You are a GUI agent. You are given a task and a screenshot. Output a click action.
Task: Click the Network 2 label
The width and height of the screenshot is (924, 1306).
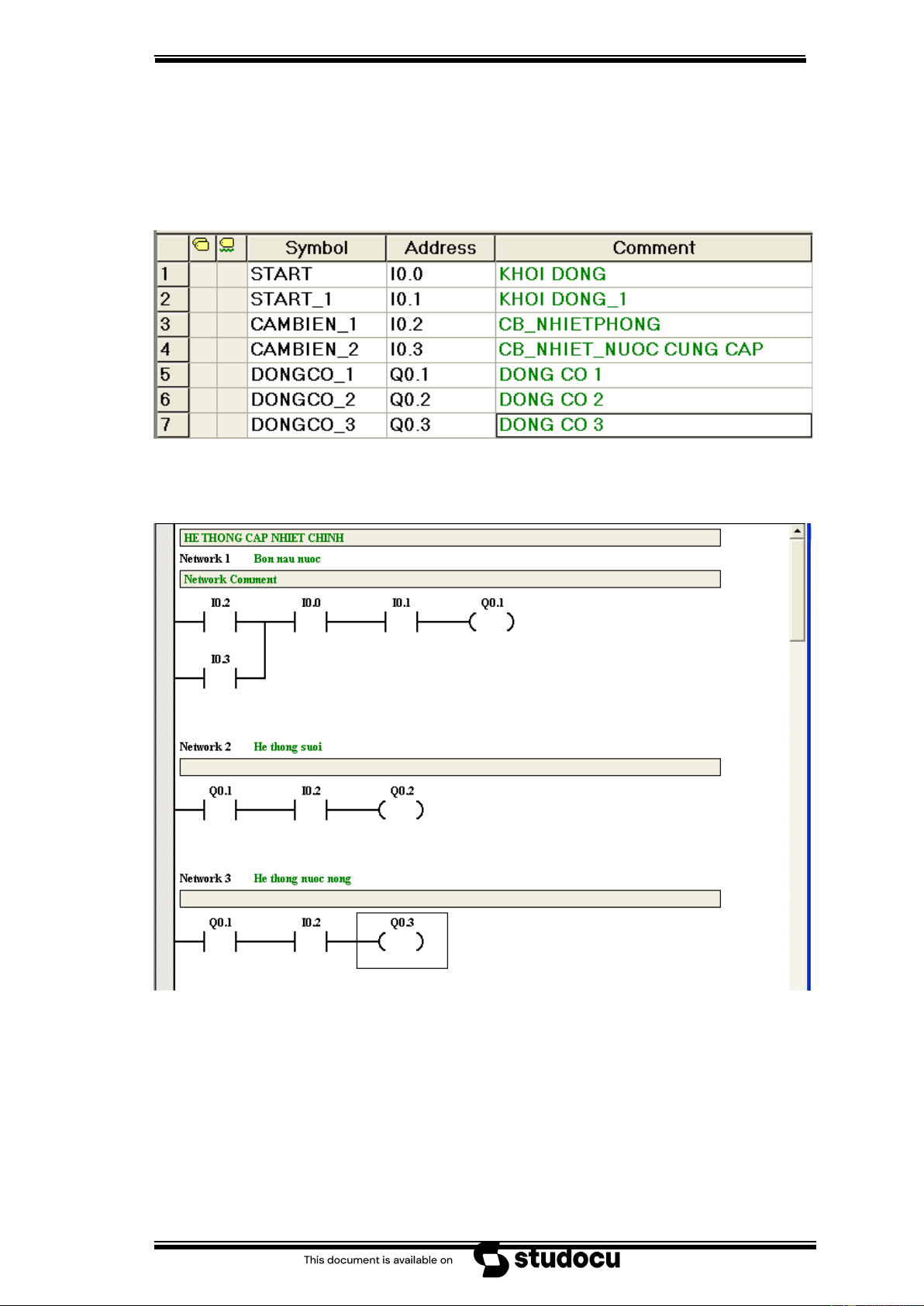pos(205,747)
